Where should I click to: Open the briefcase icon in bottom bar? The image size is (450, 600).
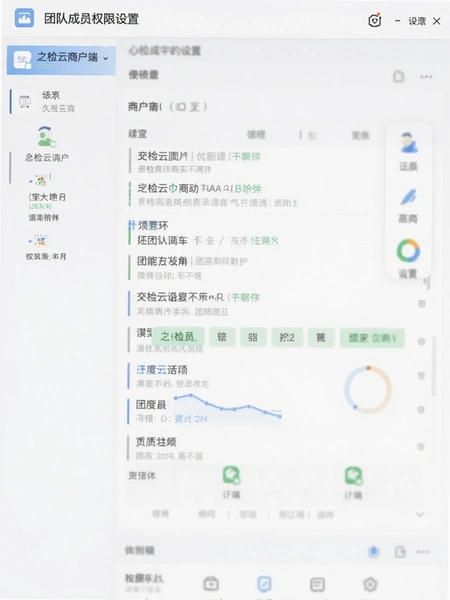[x=211, y=584]
